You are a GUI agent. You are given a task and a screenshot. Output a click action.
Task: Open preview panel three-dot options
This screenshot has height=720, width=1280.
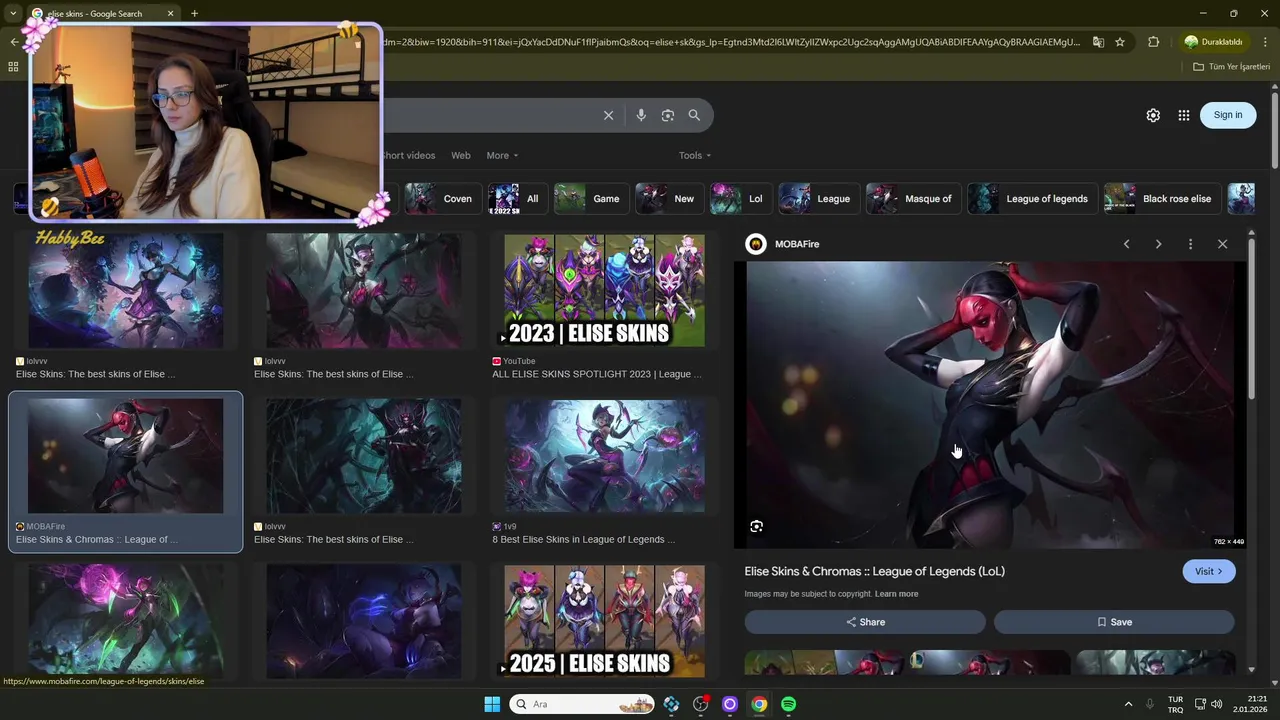tap(1190, 244)
